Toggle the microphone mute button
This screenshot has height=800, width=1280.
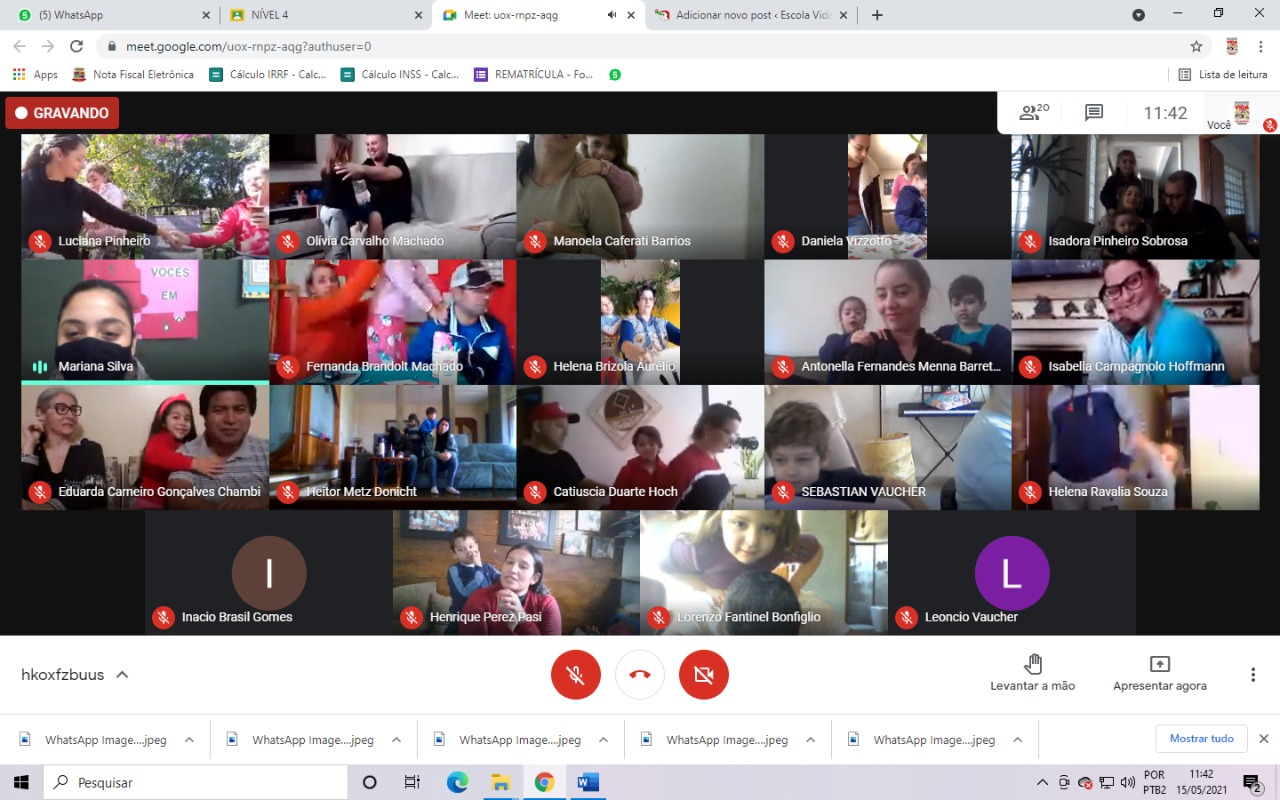[576, 675]
